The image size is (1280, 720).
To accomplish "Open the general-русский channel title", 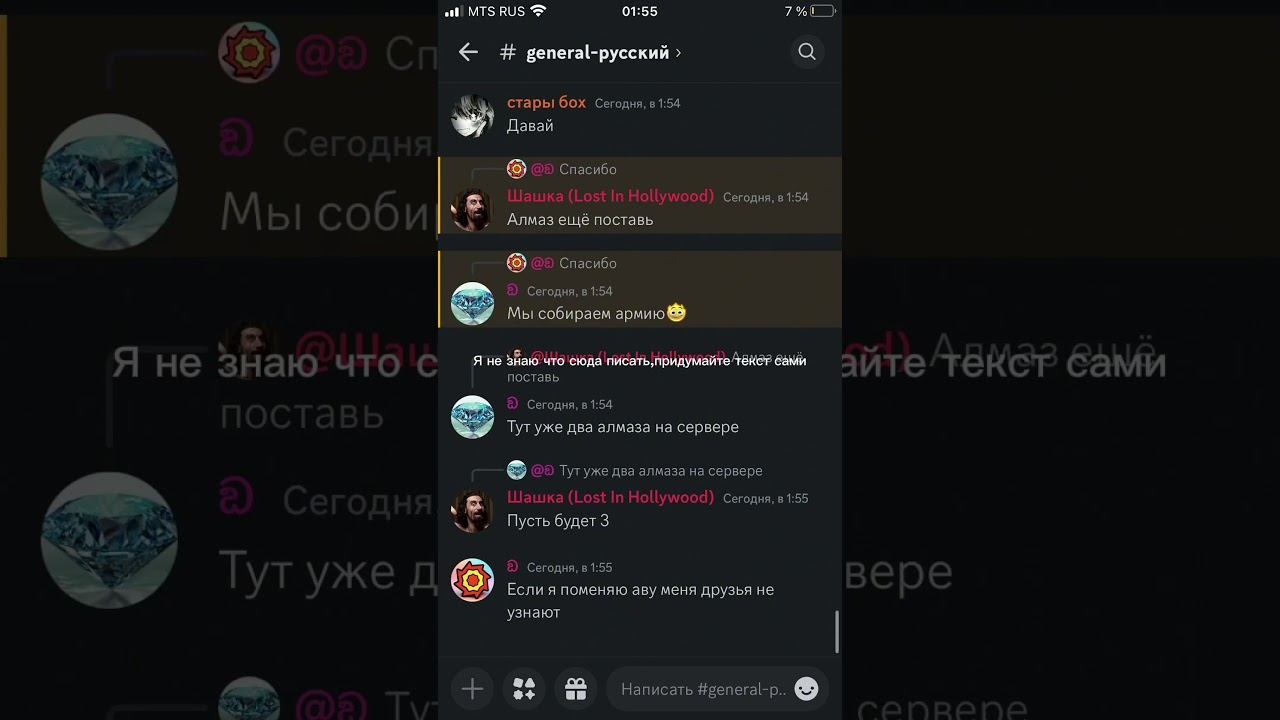I will coord(598,52).
